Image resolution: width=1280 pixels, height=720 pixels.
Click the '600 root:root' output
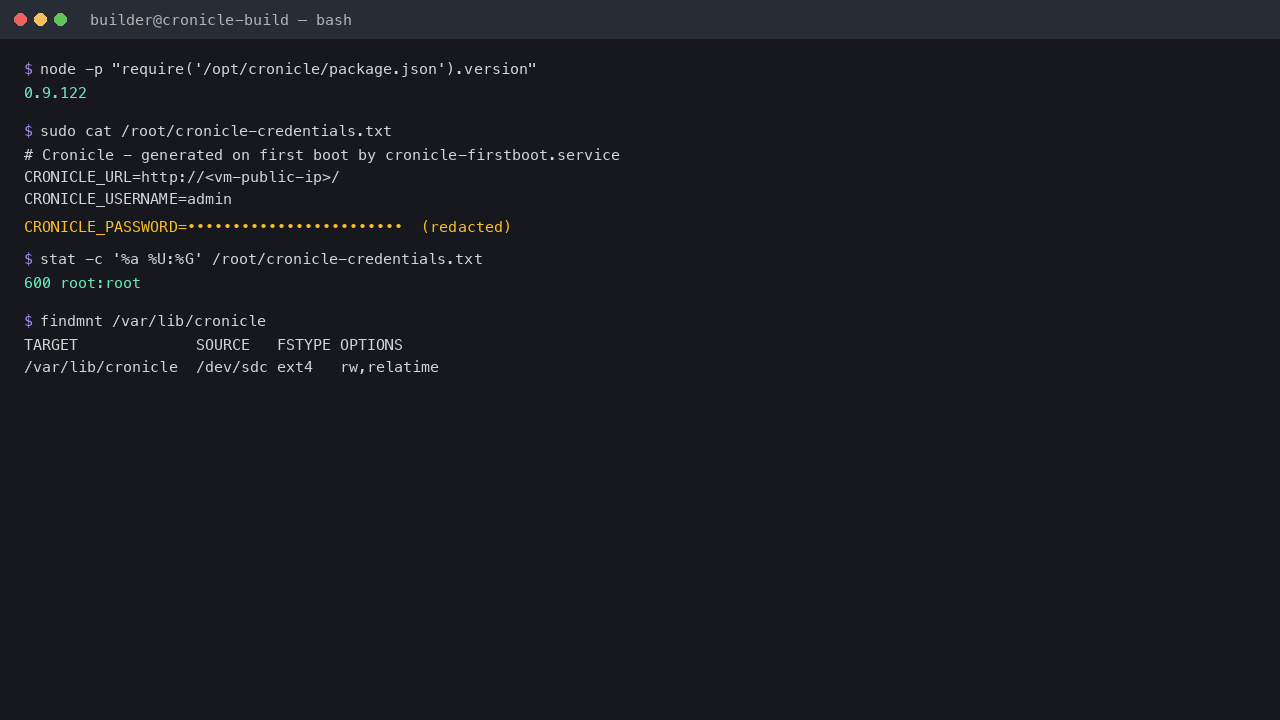[82, 283]
